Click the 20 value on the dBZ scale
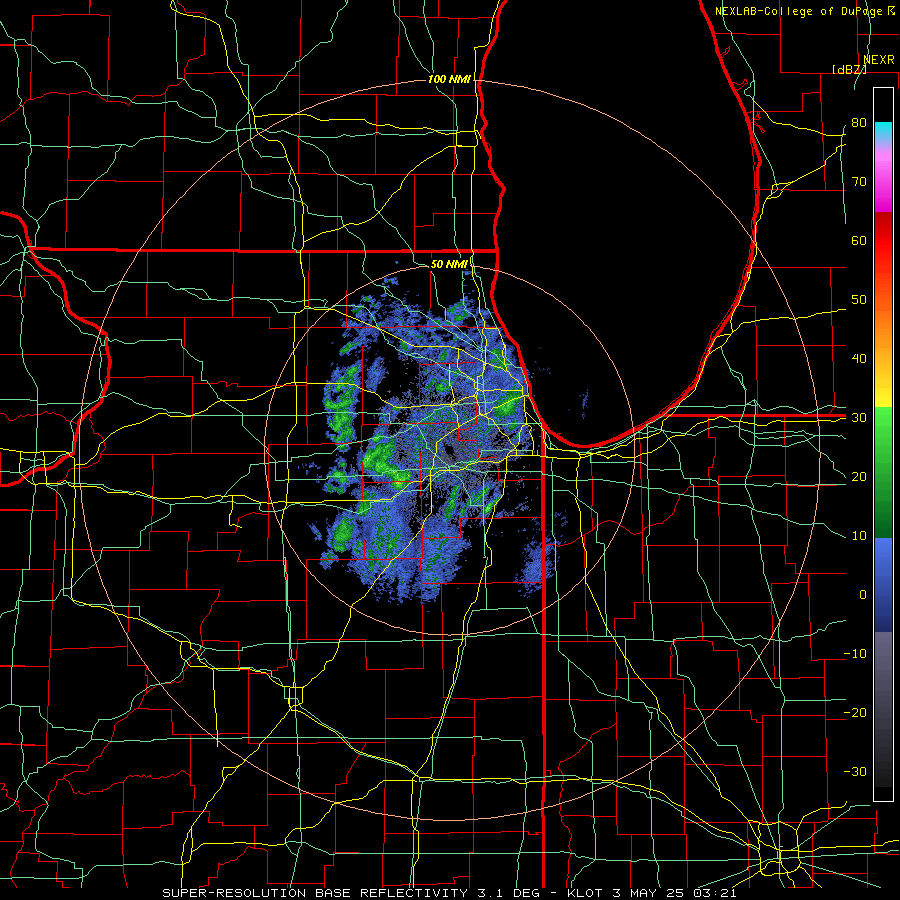 859,477
